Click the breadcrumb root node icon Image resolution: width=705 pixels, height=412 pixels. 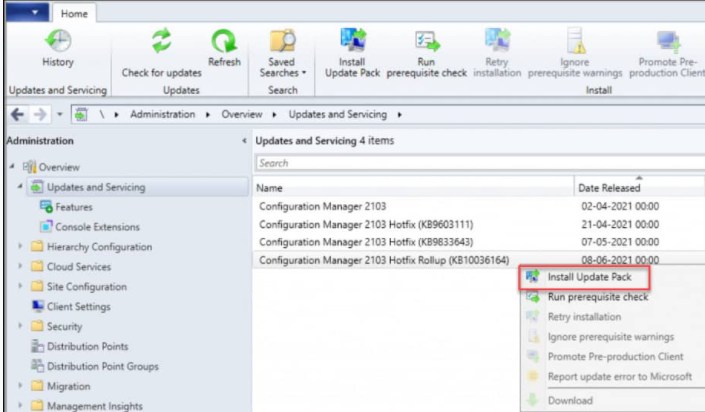point(81,115)
